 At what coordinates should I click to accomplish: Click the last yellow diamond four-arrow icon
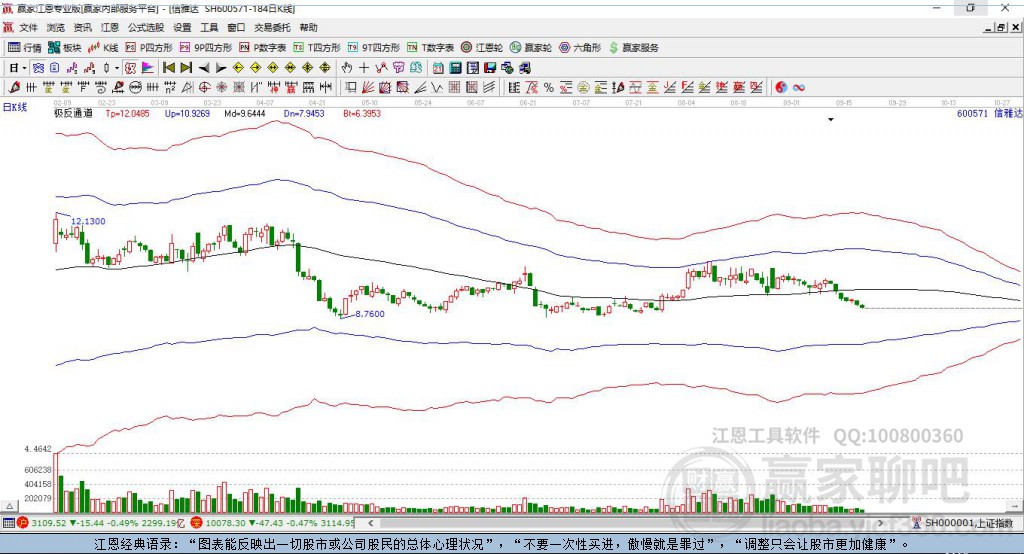(325, 68)
